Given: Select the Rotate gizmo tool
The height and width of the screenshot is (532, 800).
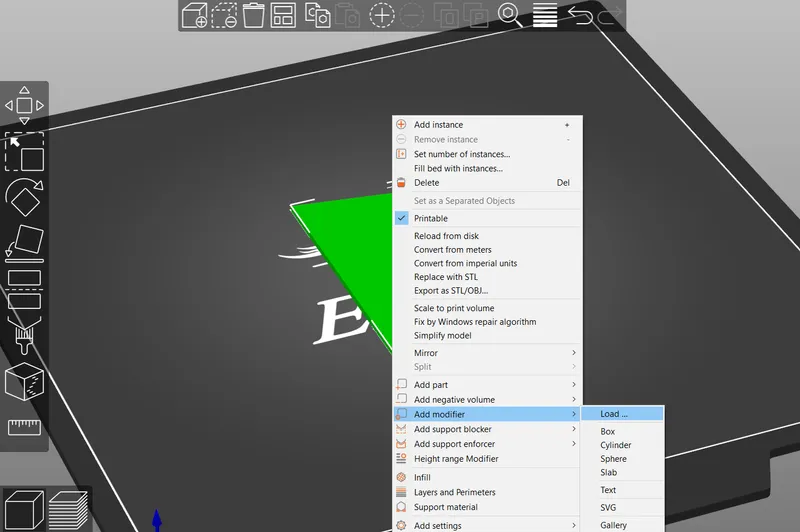Looking at the screenshot, I should tap(24, 197).
